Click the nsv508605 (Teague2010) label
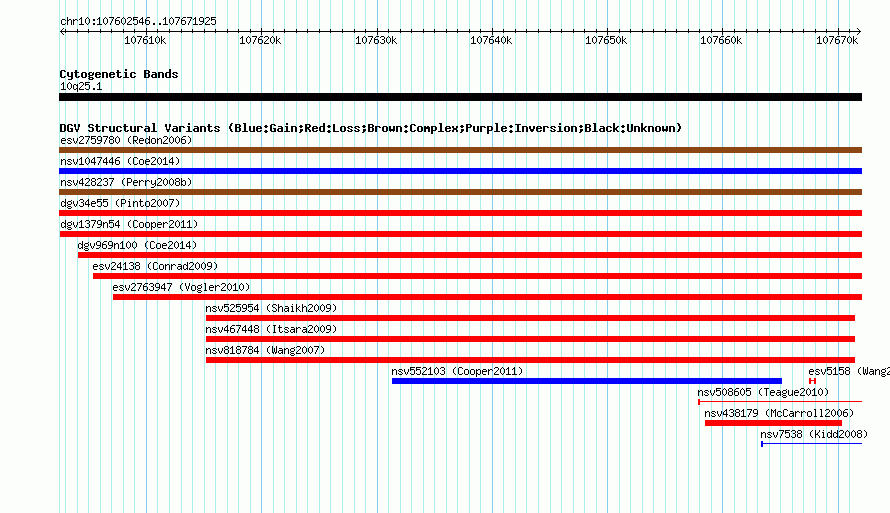890x513 pixels. [763, 392]
